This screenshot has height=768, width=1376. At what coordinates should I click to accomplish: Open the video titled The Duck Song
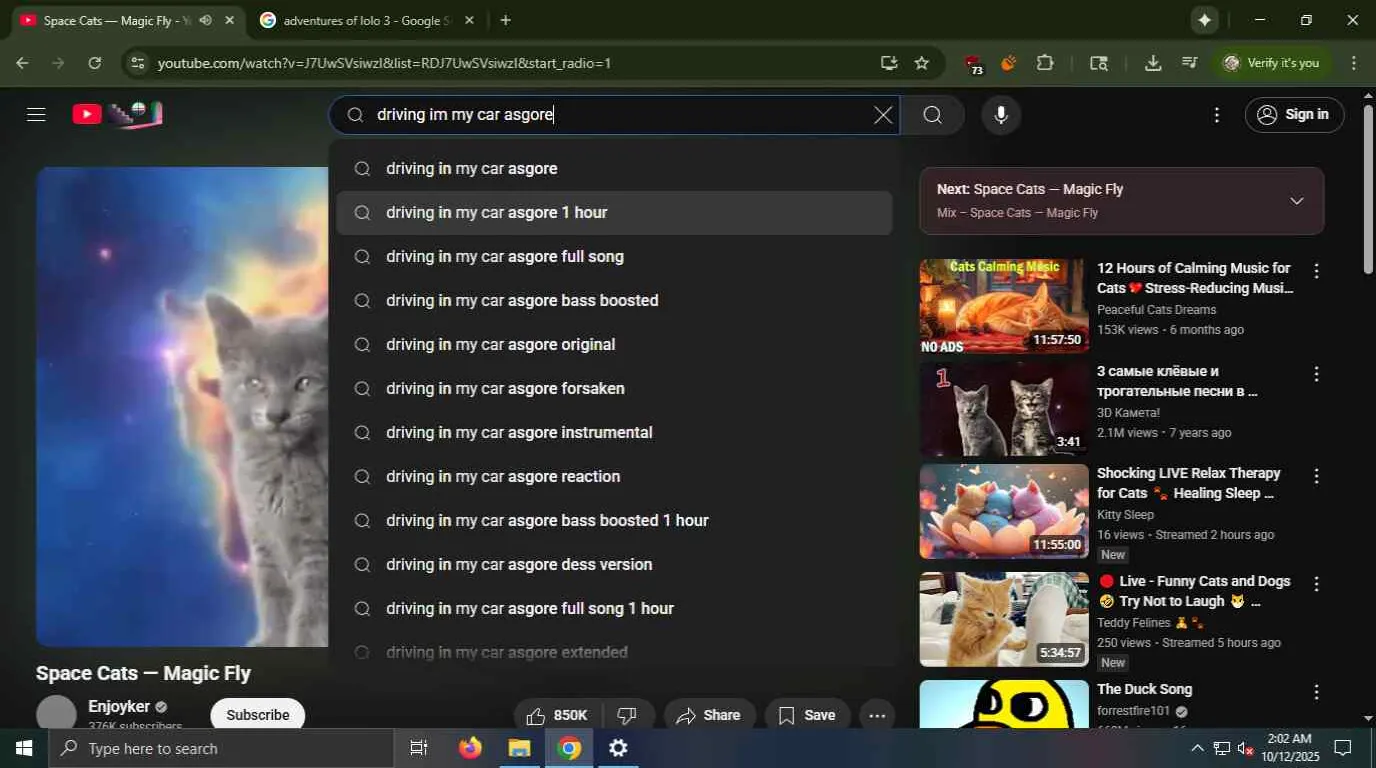tap(1144, 689)
